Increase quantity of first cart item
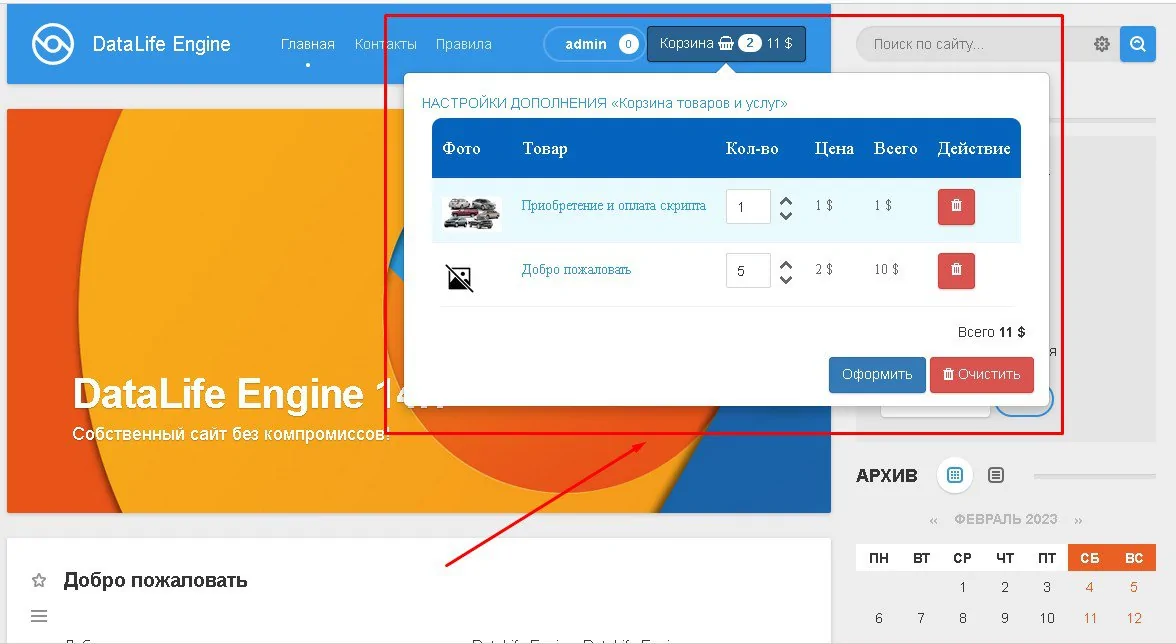1176x644 pixels. coord(786,199)
